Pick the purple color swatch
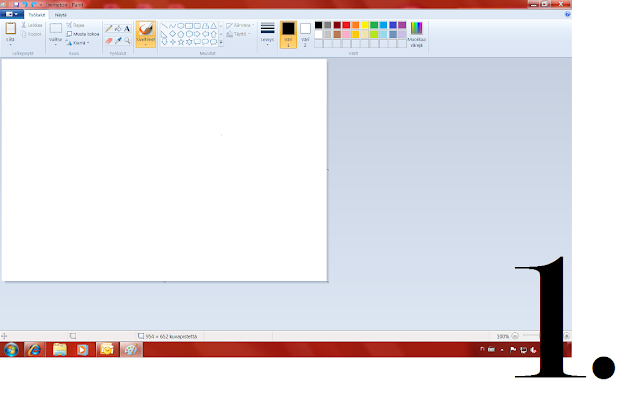This screenshot has width=640, height=414. [402, 25]
